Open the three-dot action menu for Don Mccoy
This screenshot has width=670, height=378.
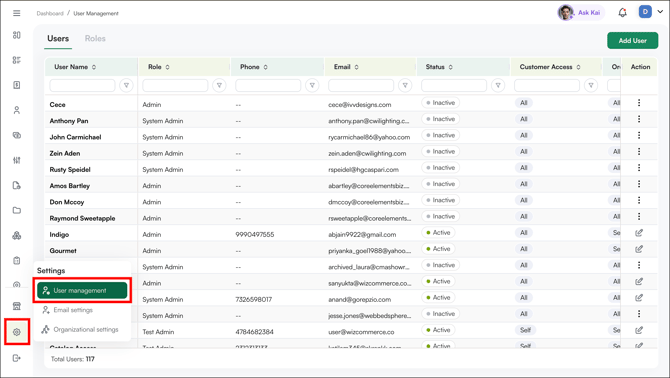click(x=639, y=200)
